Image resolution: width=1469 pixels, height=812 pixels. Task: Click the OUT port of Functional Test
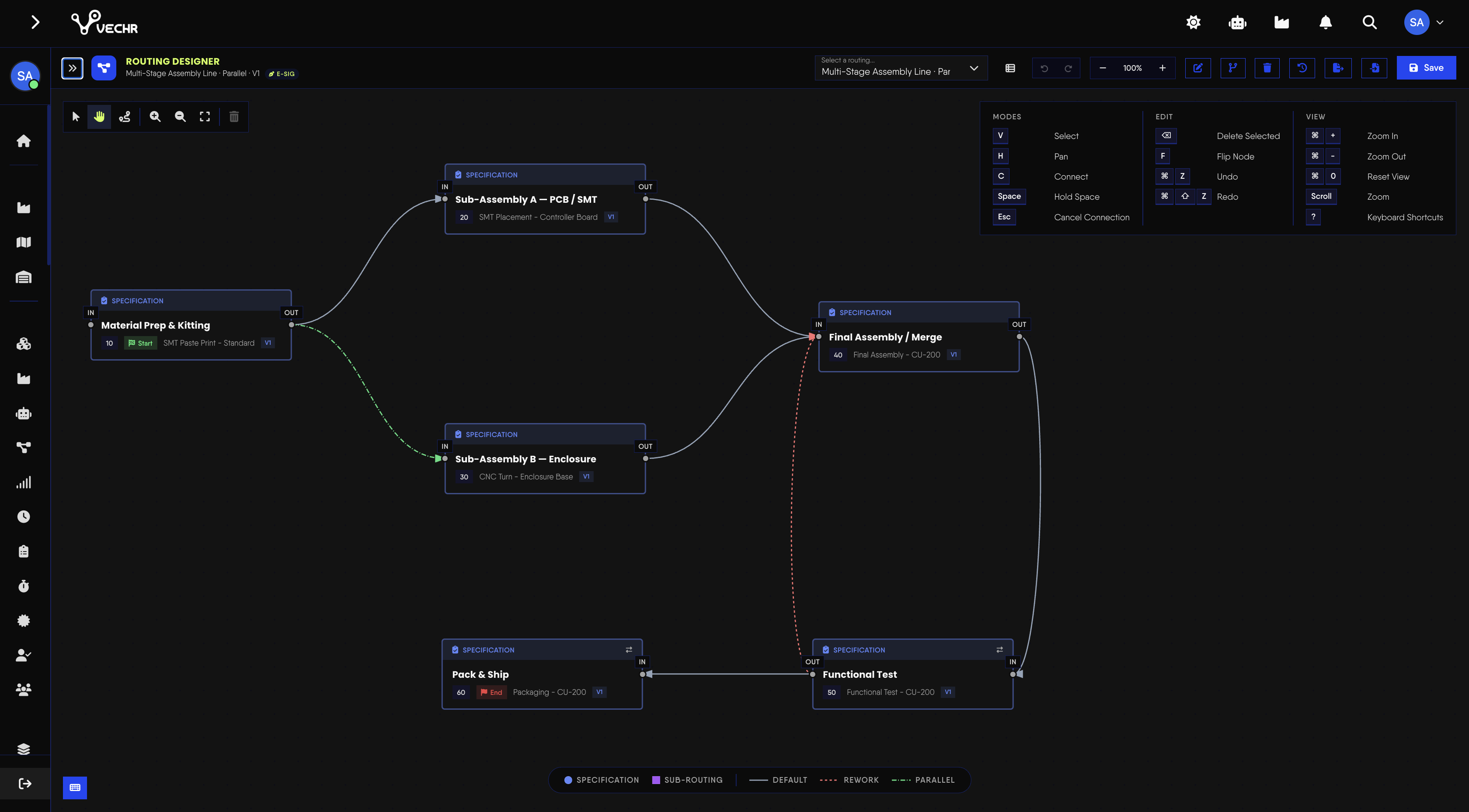click(x=813, y=675)
